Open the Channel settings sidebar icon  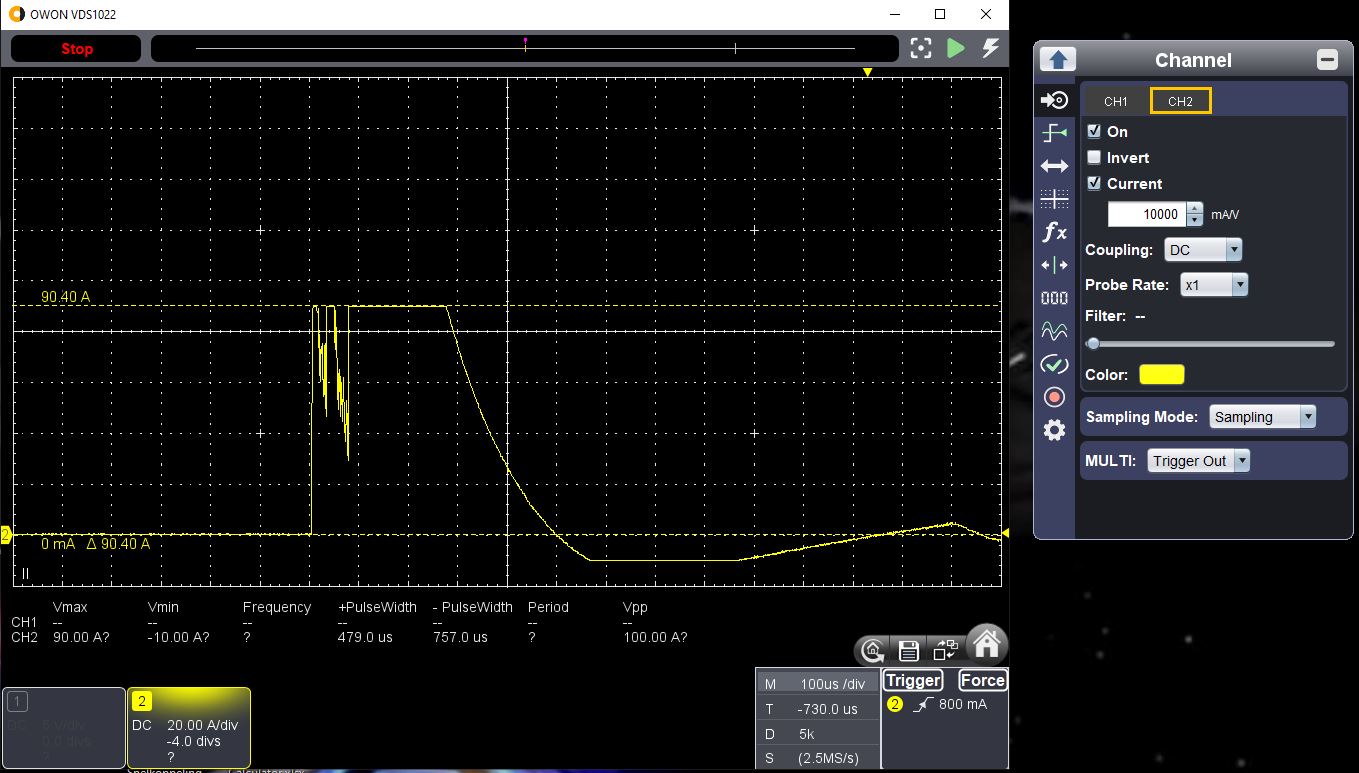coord(1055,100)
